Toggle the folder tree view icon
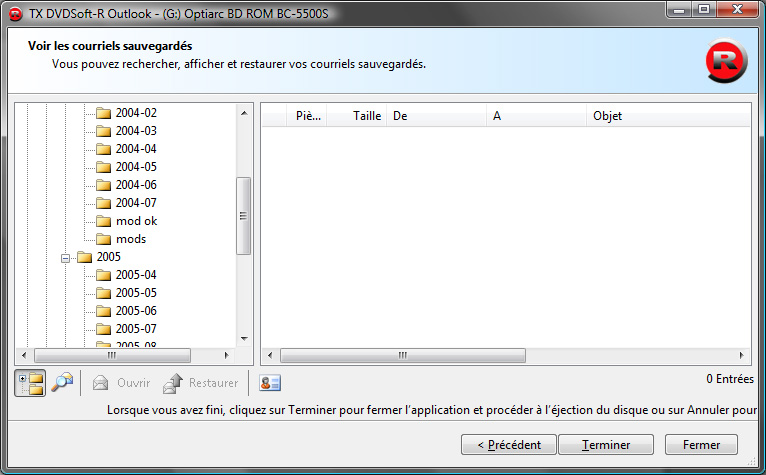This screenshot has width=766, height=475. [x=30, y=383]
